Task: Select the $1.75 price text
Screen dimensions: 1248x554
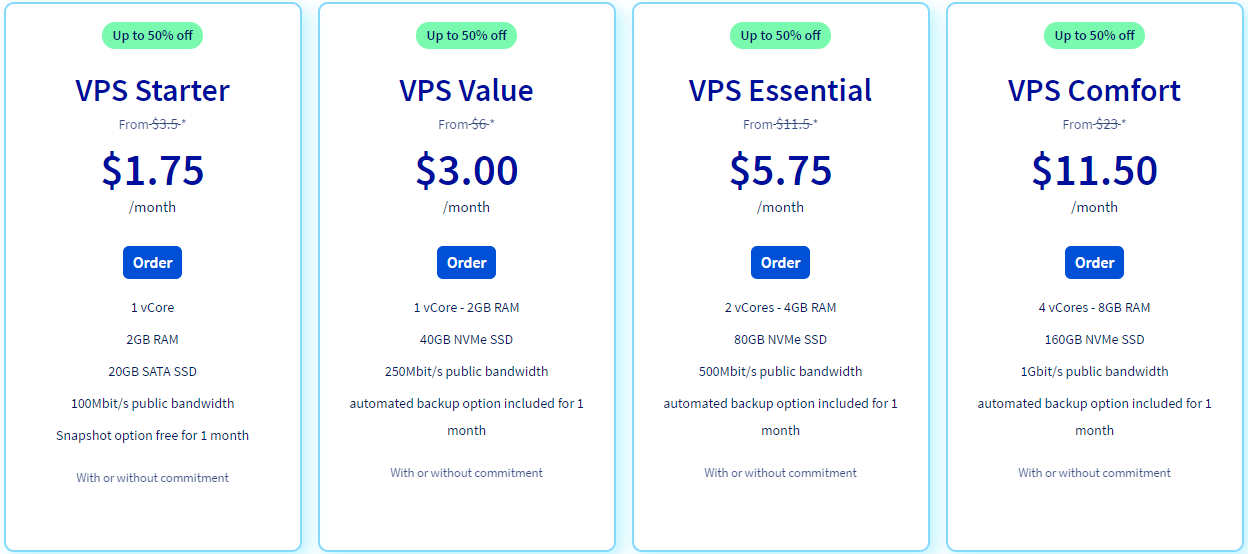Action: click(152, 170)
